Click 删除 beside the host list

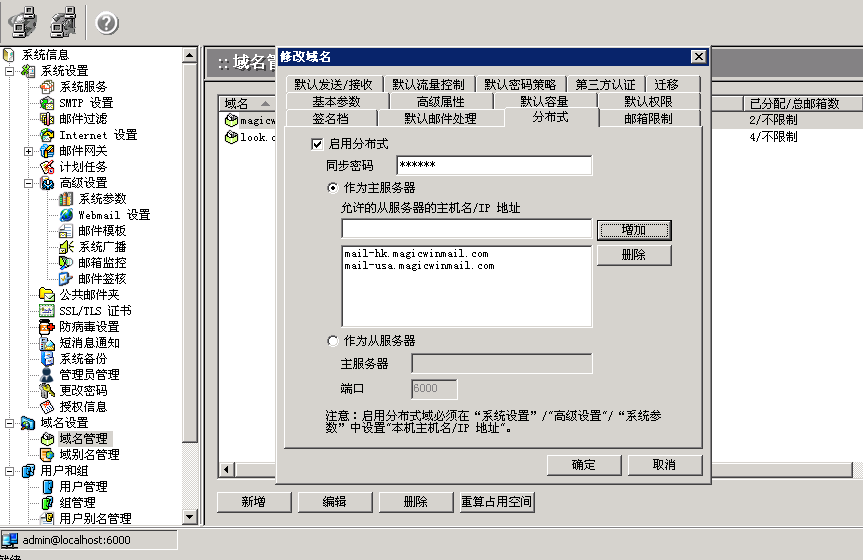pos(634,255)
